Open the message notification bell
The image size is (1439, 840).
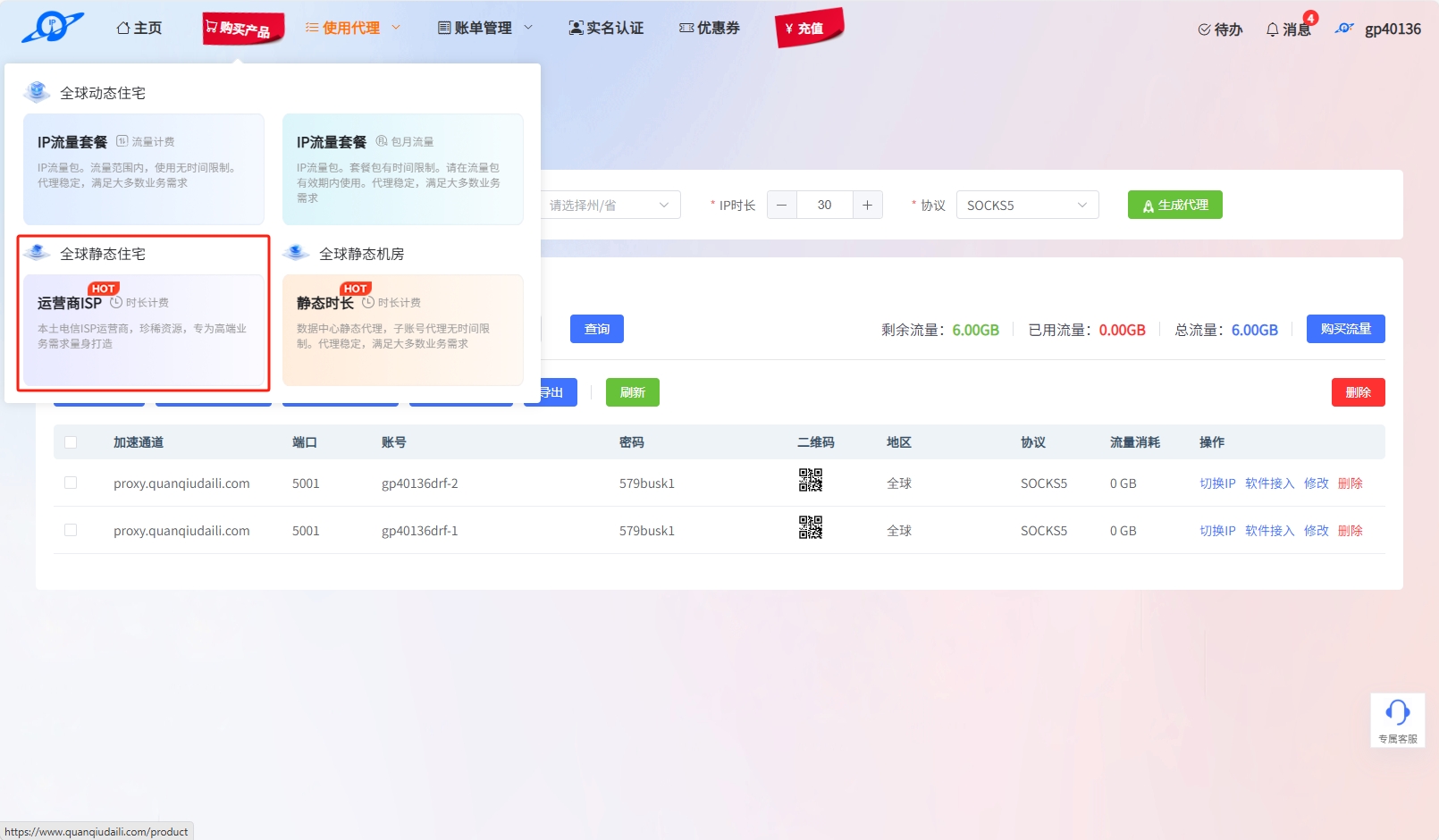(1273, 29)
